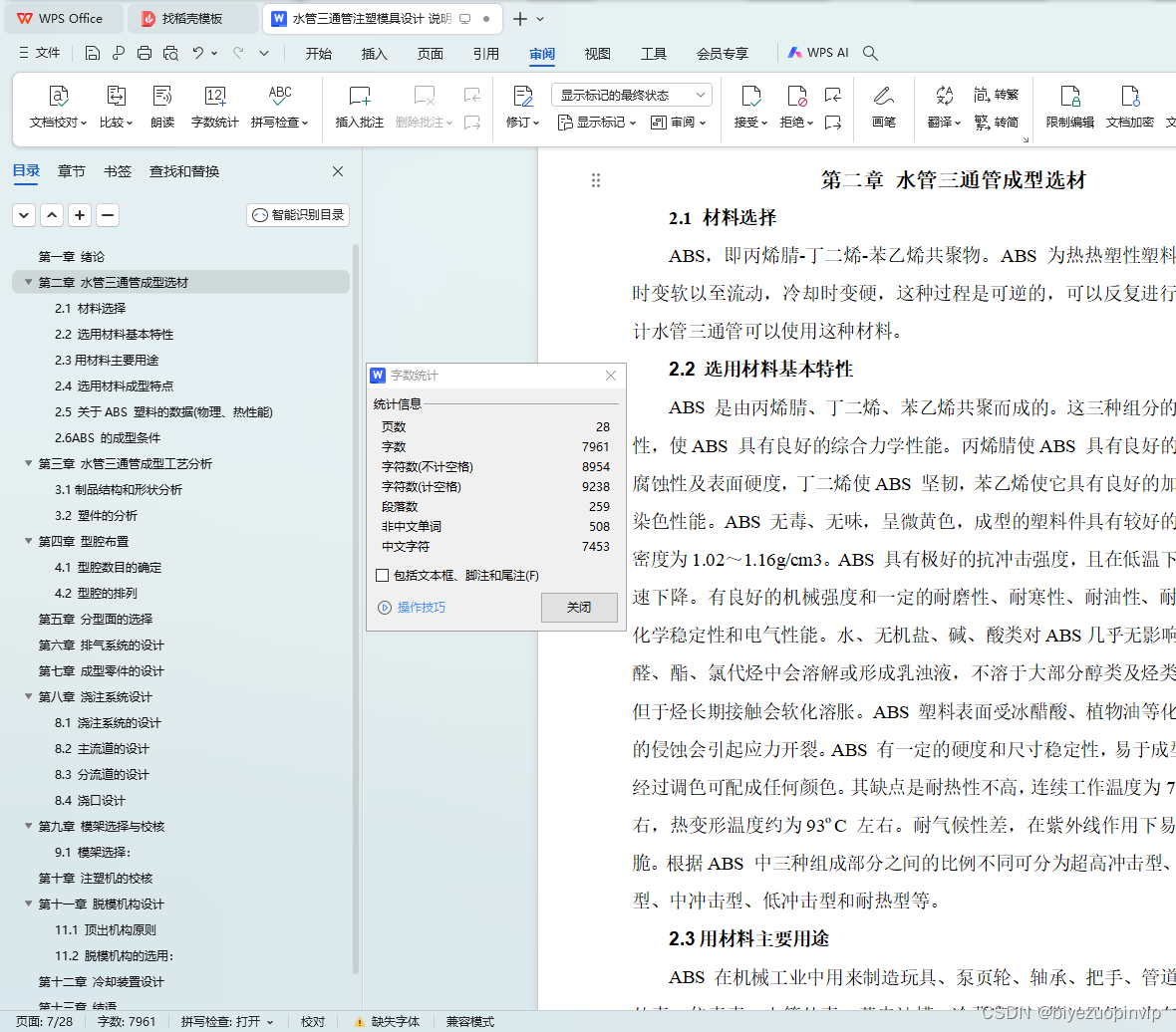Collapse 第三章 水管三通管成型工艺分析 node
This screenshot has height=1032, width=1176.
pos(29,464)
